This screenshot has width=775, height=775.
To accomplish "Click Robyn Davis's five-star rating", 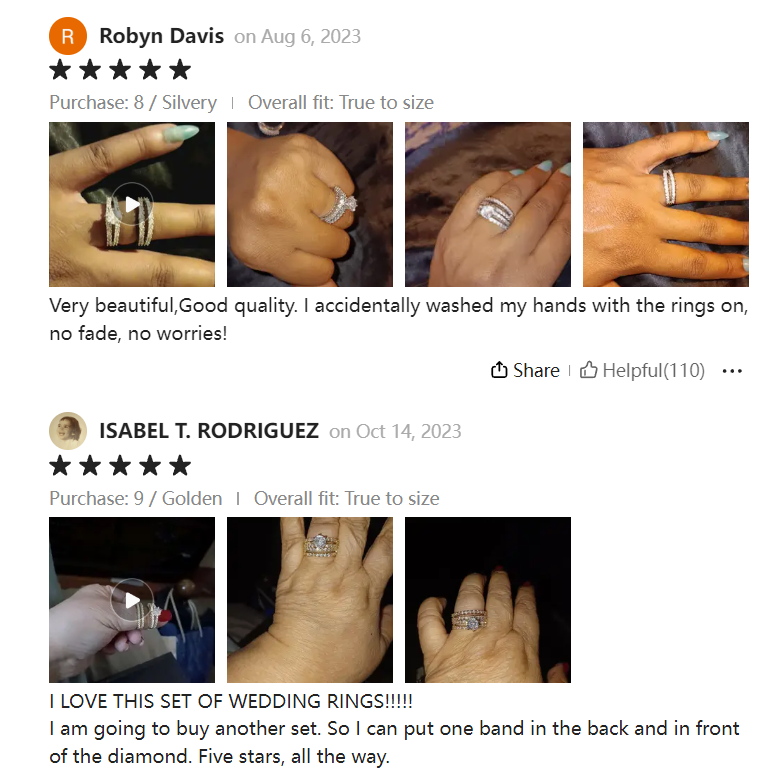I will click(x=120, y=70).
